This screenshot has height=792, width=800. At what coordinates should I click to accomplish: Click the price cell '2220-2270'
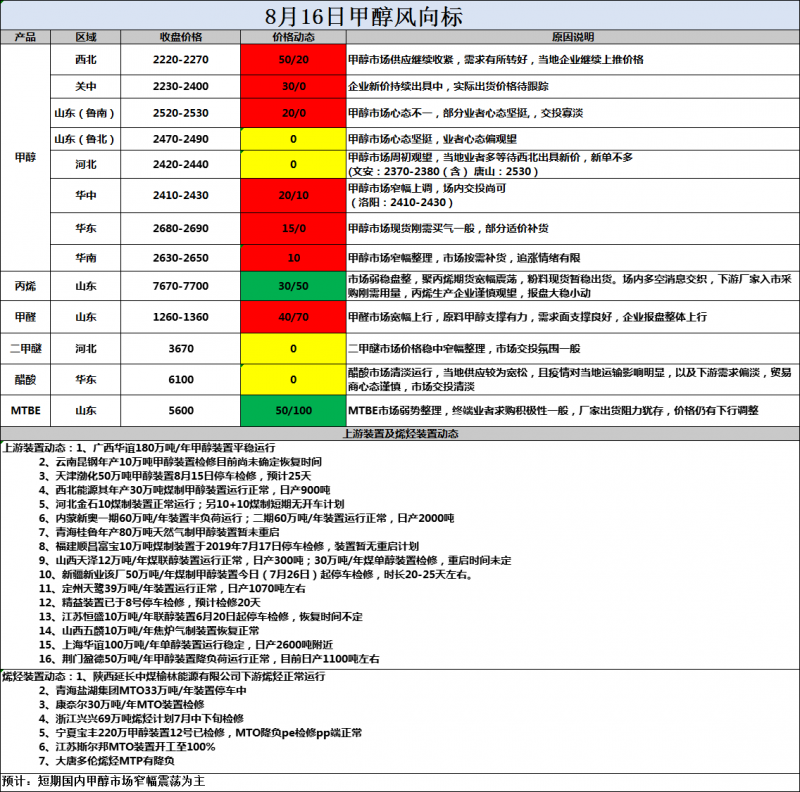pos(181,59)
